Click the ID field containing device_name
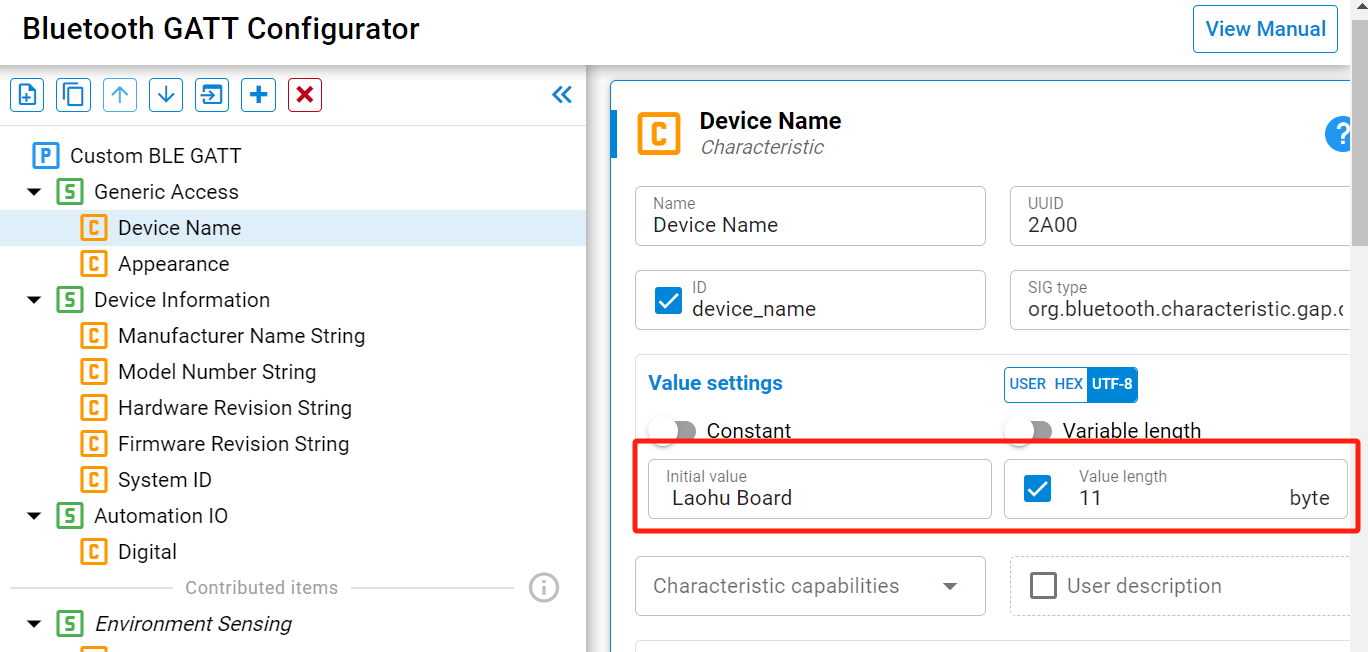Image resolution: width=1368 pixels, height=652 pixels. (810, 300)
